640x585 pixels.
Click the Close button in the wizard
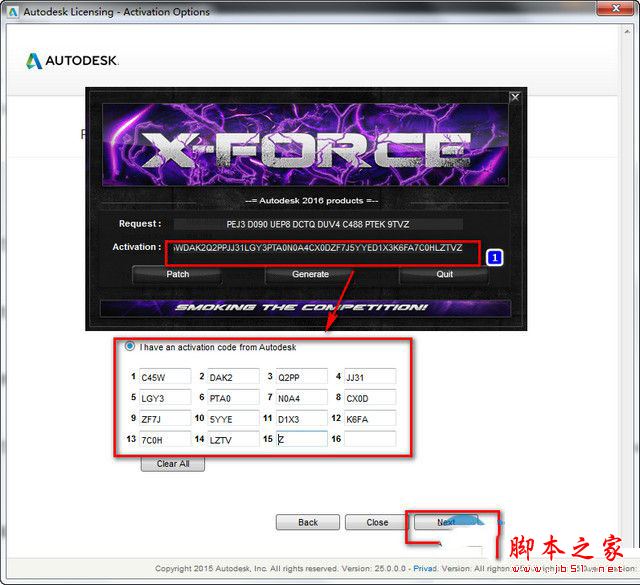point(377,522)
